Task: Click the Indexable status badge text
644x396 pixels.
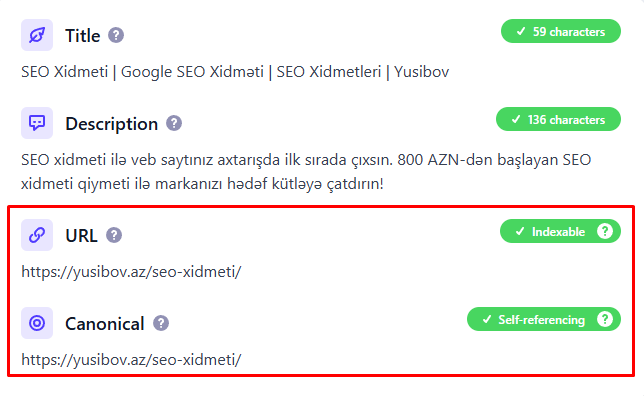Action: 558,232
